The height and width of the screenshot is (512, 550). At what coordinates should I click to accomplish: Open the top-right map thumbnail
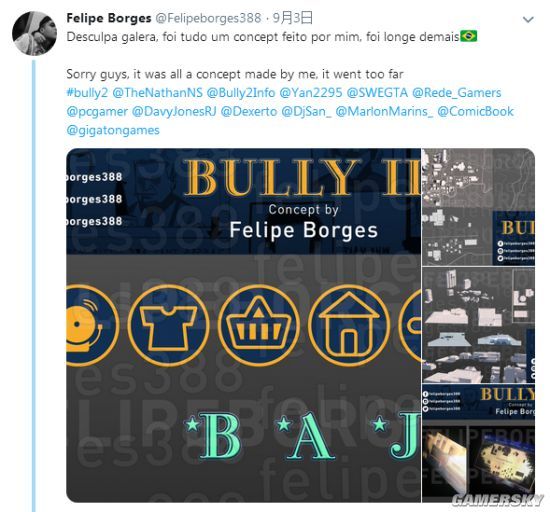pyautogui.click(x=478, y=207)
